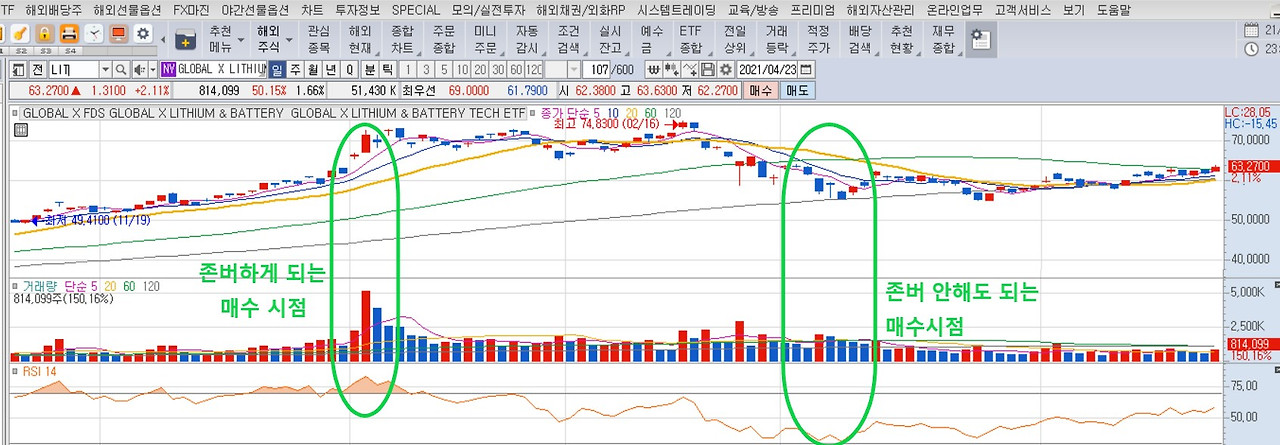The image size is (1280, 445).
Task: Click the orange monitor icon
Action: tap(119, 32)
